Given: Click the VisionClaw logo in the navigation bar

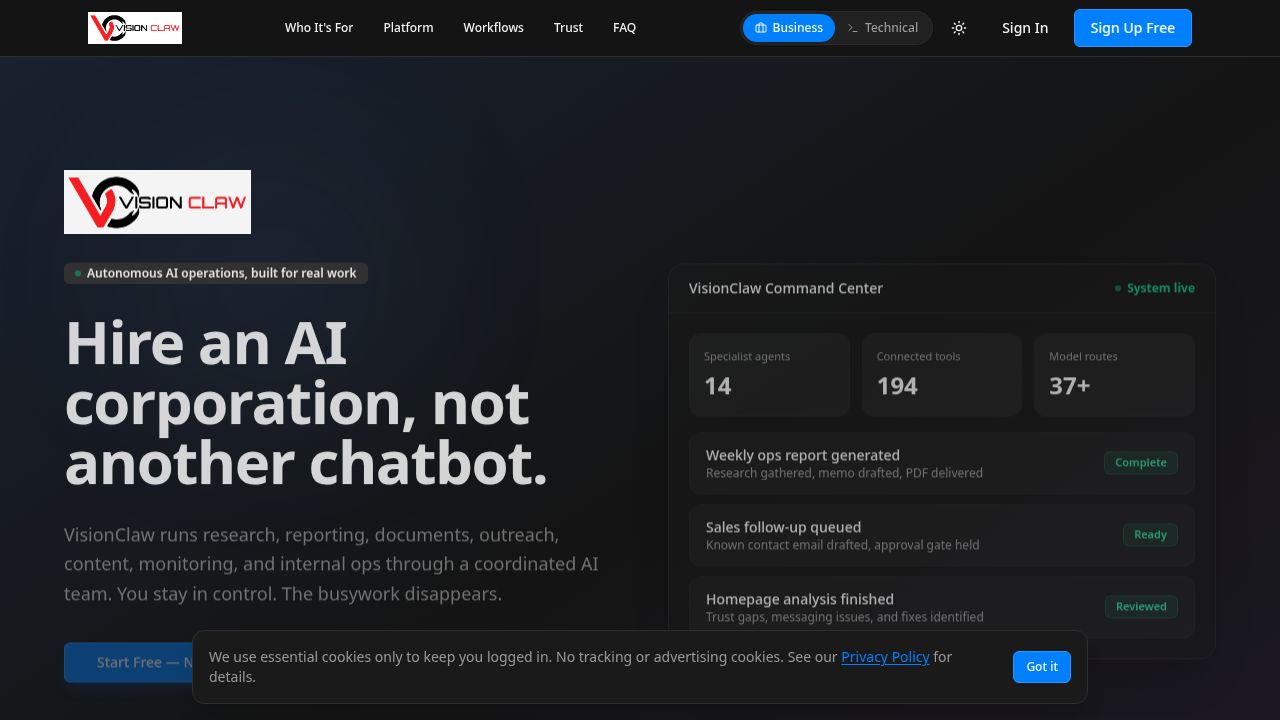Looking at the screenshot, I should pos(134,27).
